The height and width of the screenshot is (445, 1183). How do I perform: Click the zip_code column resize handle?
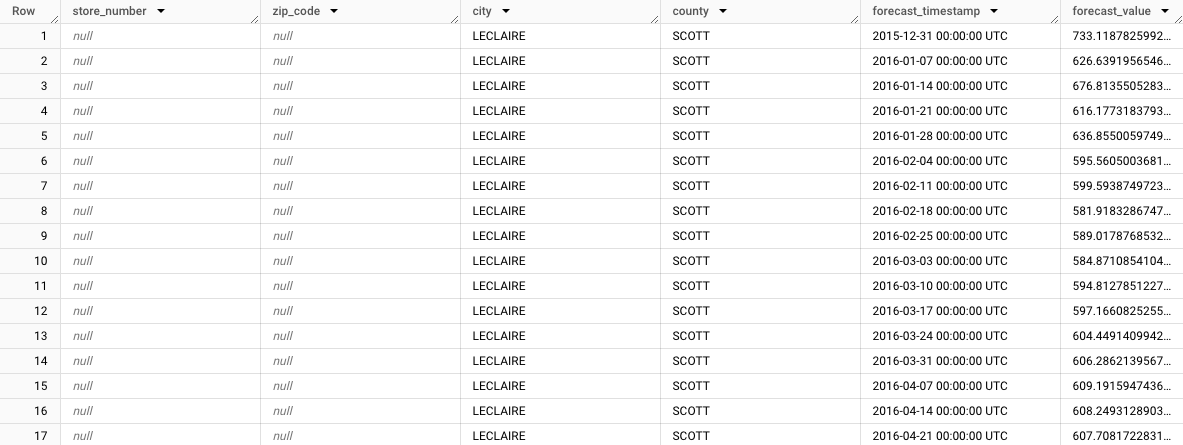[455, 18]
